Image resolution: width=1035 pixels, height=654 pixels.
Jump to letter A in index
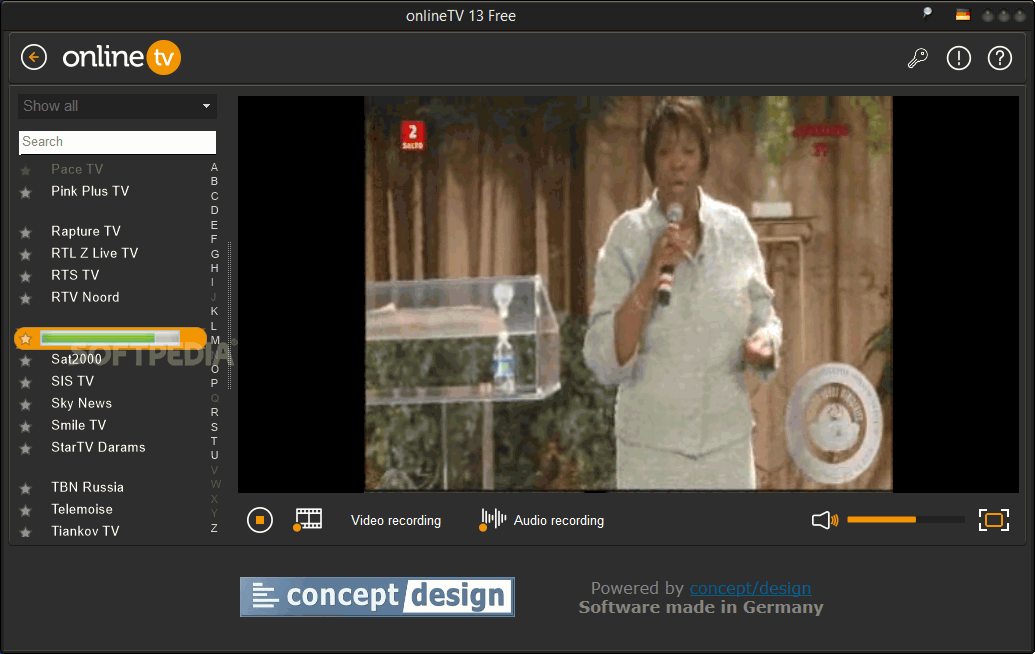click(214, 167)
